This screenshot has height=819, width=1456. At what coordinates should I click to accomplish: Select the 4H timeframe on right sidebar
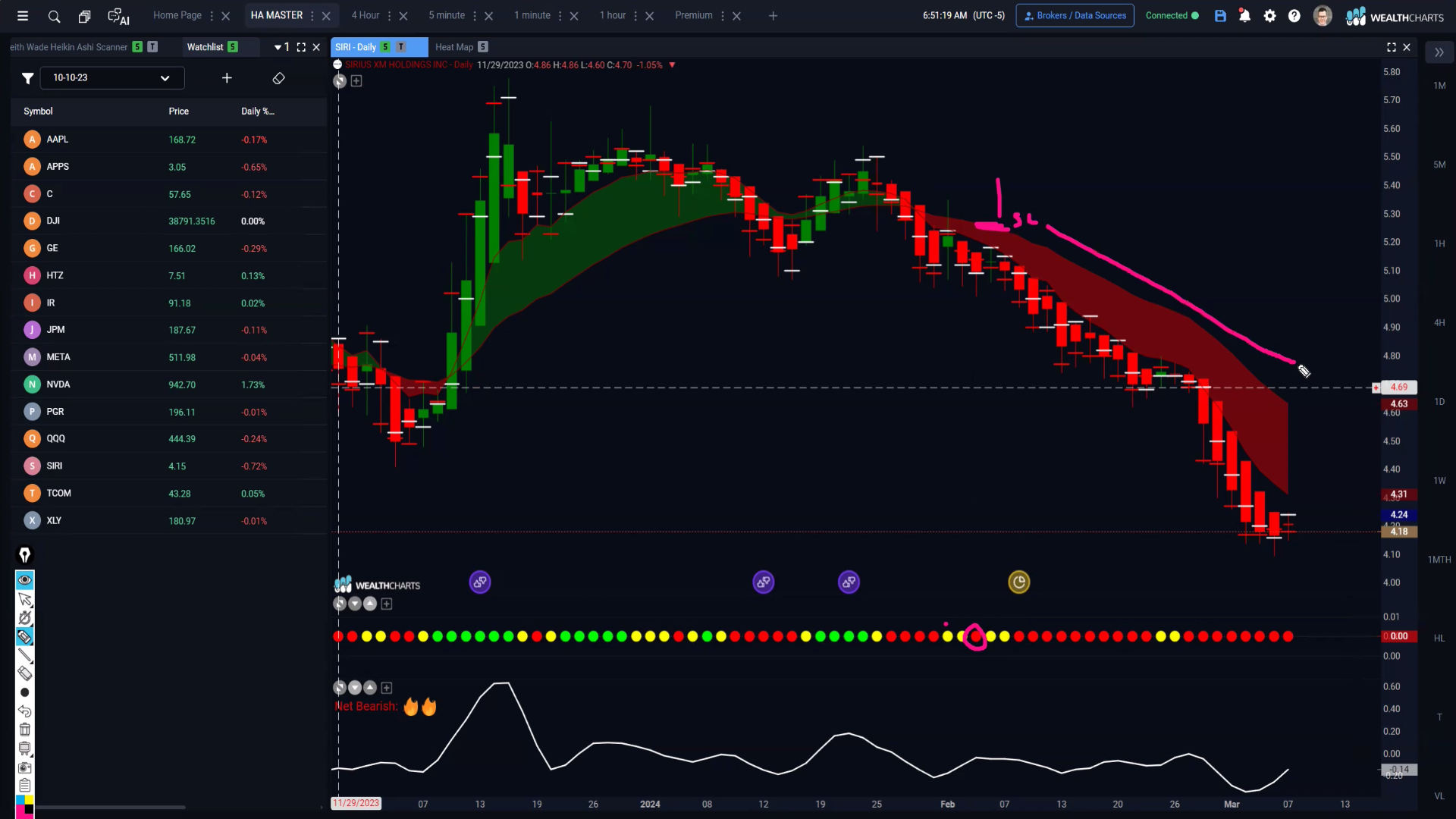coord(1439,323)
